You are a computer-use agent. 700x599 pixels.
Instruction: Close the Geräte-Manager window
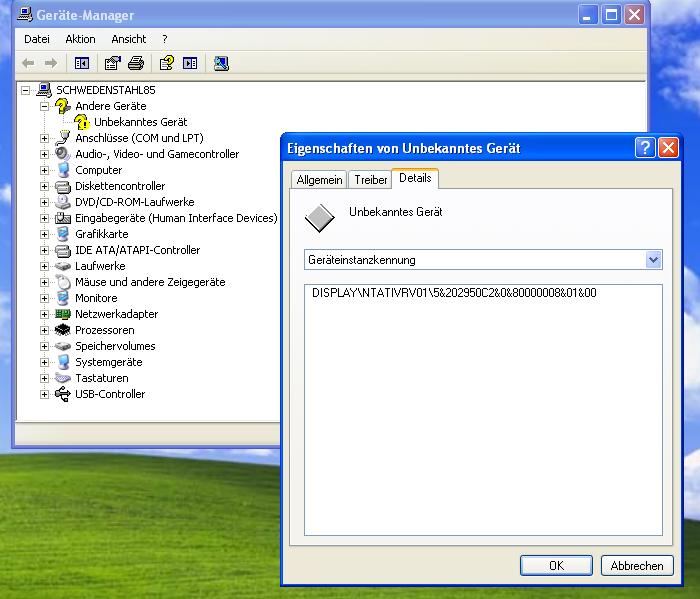coord(634,15)
